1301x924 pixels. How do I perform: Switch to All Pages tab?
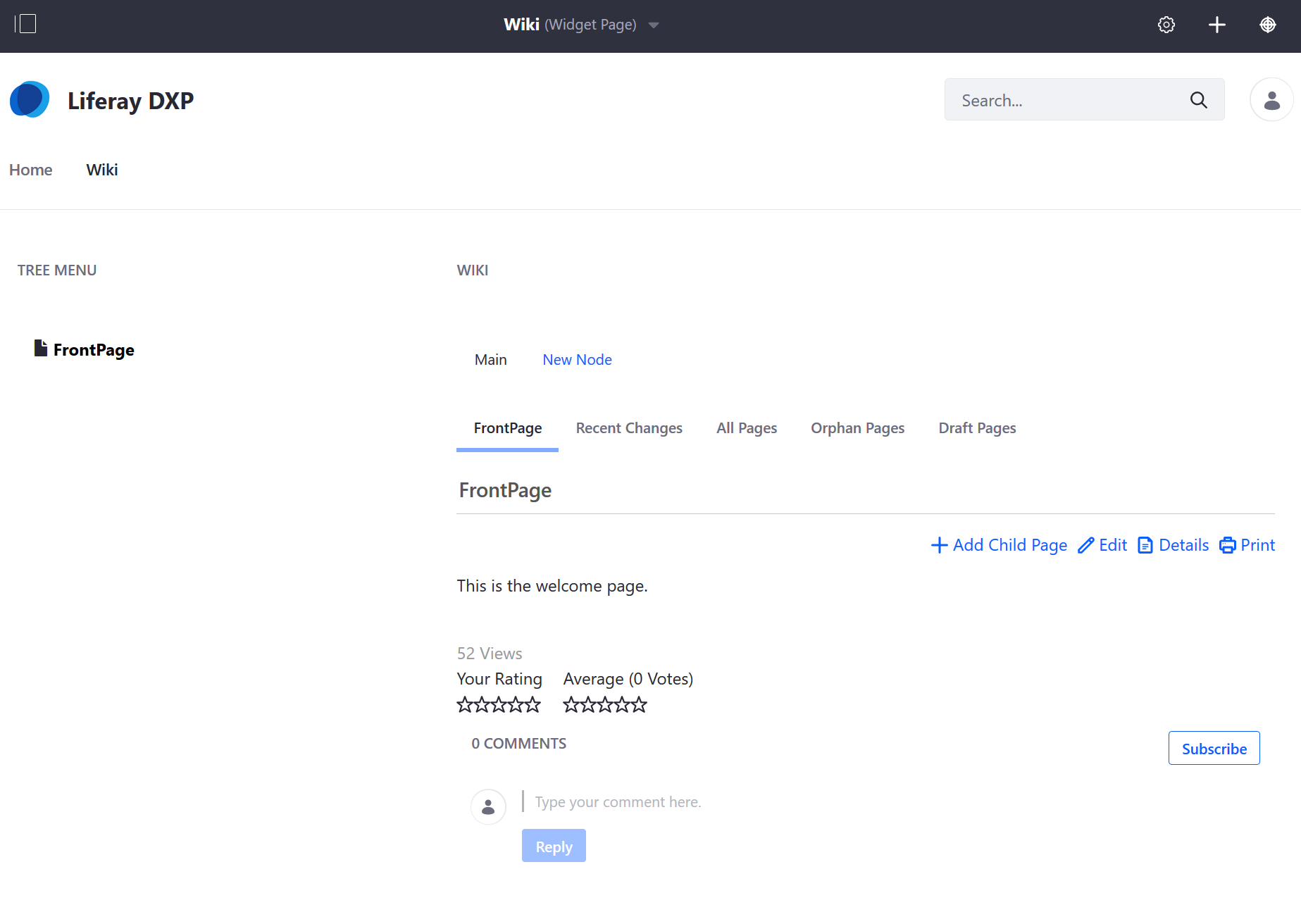tap(747, 428)
